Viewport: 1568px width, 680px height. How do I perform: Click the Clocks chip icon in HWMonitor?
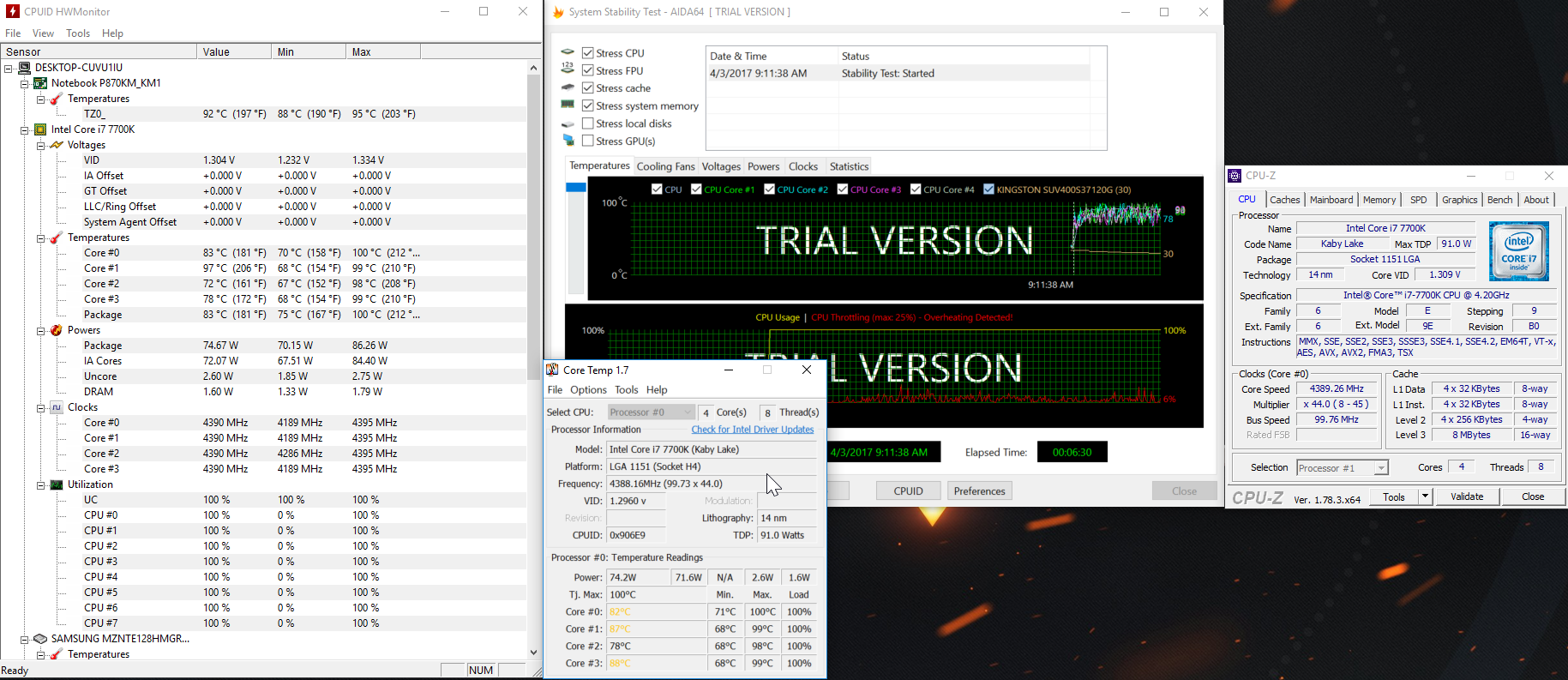point(57,407)
